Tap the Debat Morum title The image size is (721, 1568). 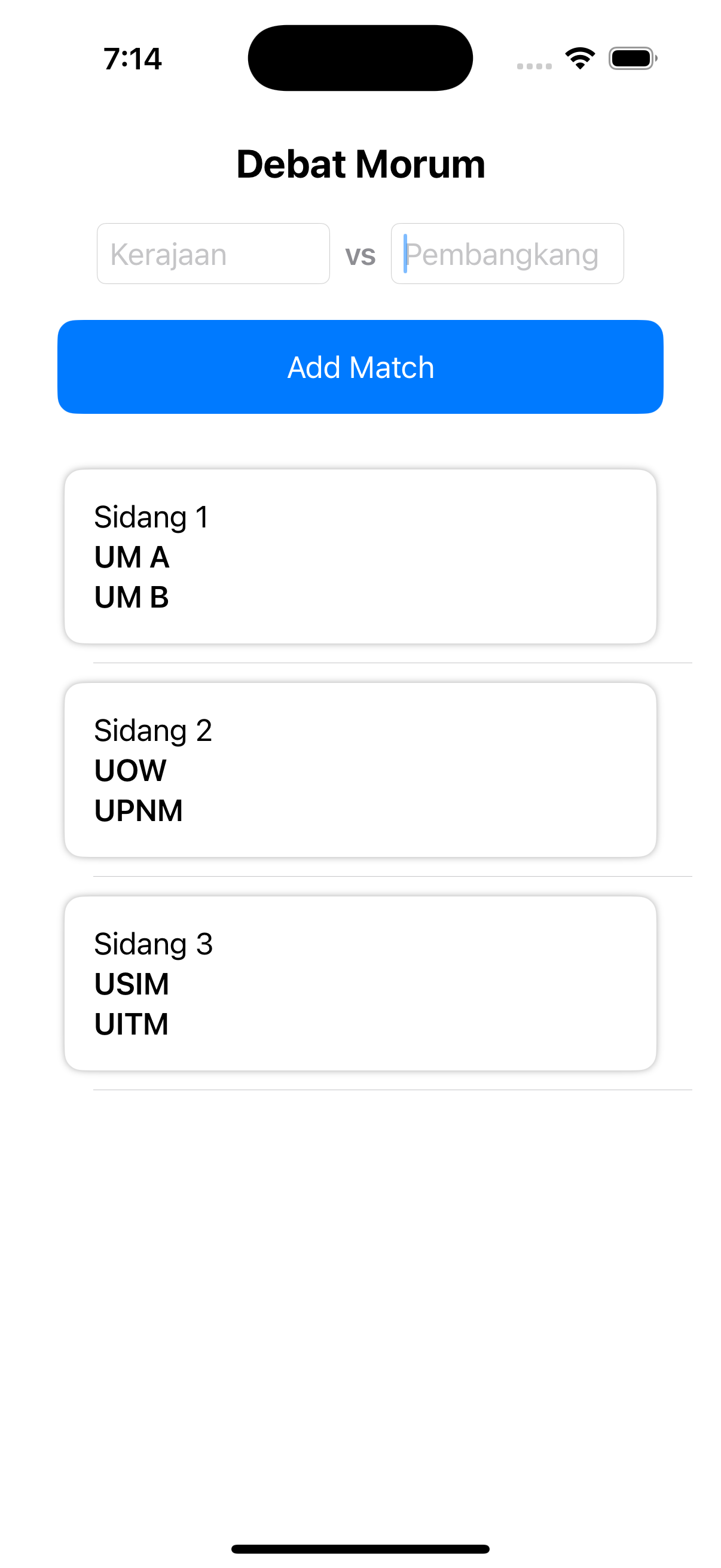pyautogui.click(x=361, y=164)
